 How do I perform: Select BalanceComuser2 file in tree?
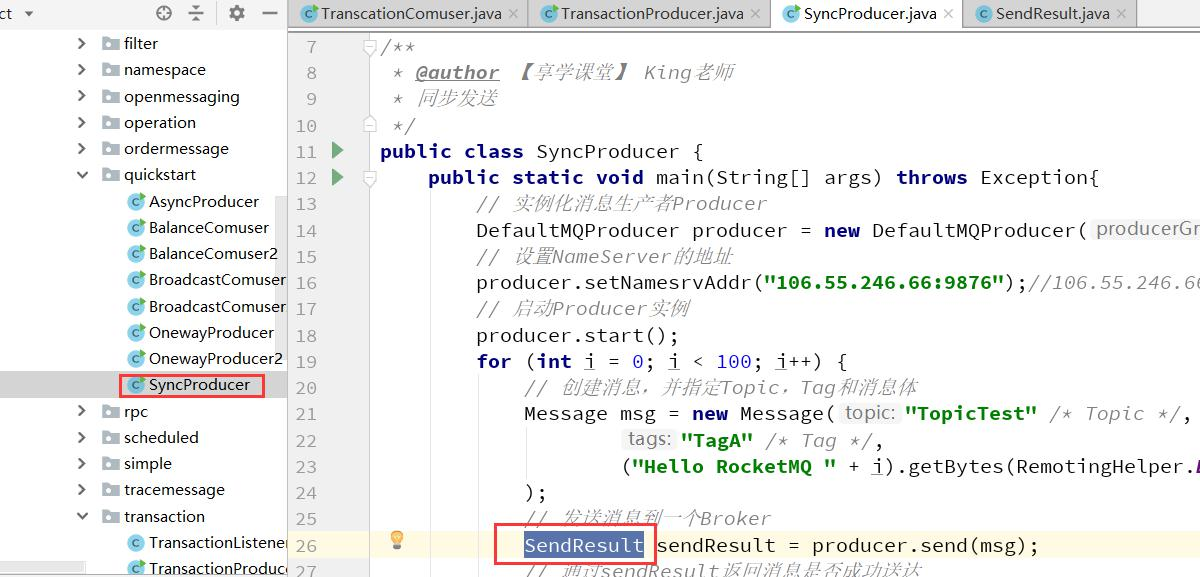[x=213, y=254]
